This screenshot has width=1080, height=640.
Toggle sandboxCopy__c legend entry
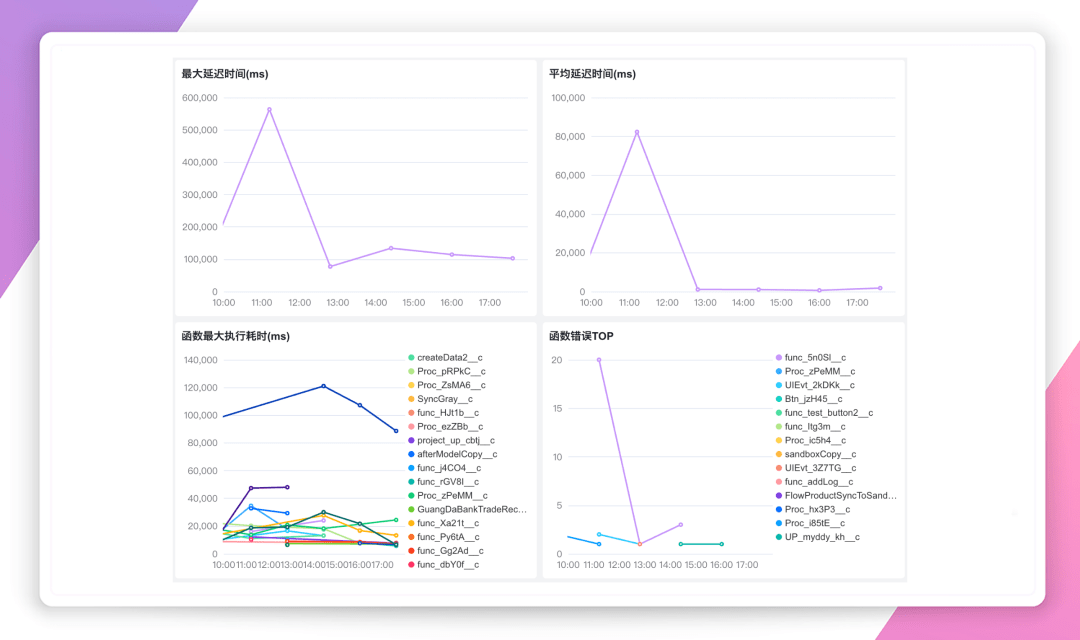click(x=819, y=454)
